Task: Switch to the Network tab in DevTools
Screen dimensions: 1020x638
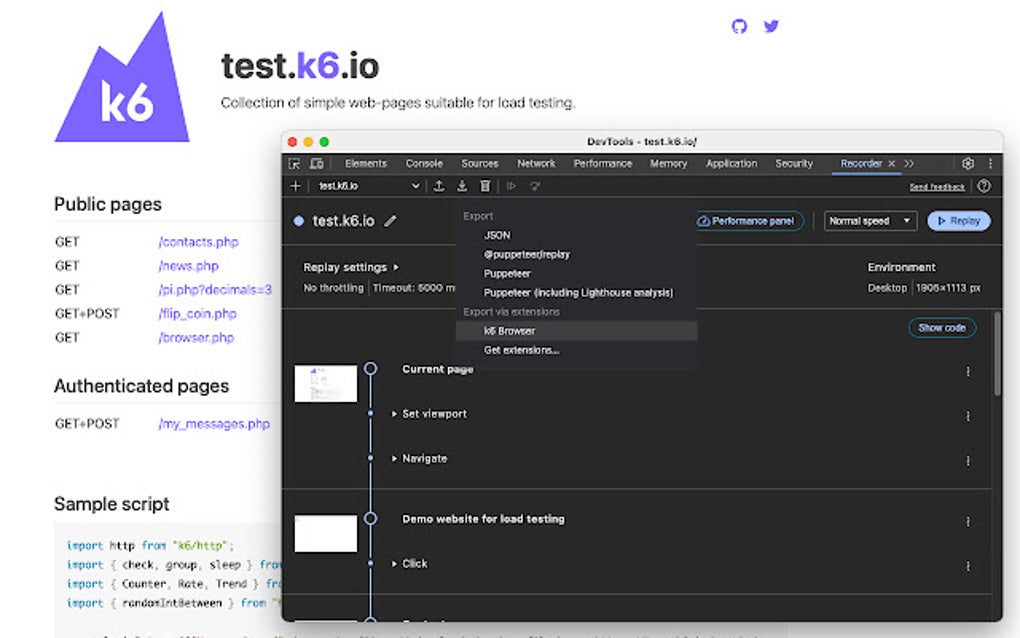Action: pyautogui.click(x=536, y=163)
